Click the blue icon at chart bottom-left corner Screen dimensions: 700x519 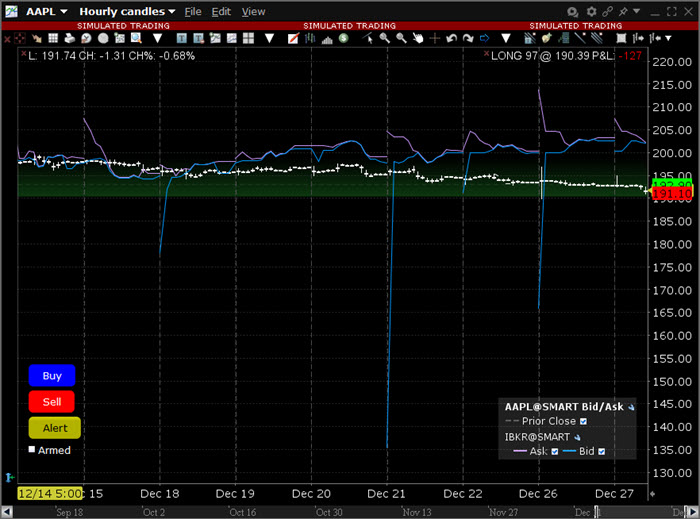click(9, 478)
